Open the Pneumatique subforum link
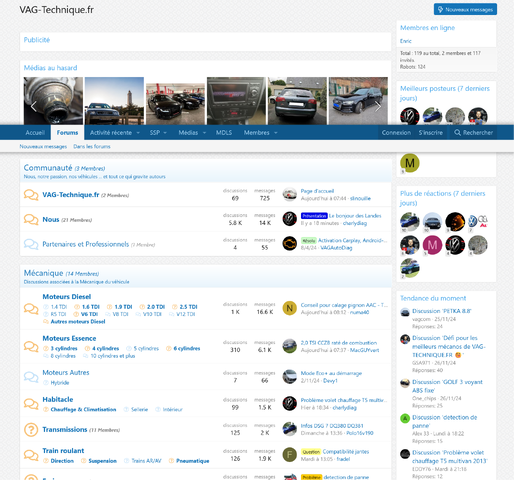The height and width of the screenshot is (480, 514). (193, 461)
